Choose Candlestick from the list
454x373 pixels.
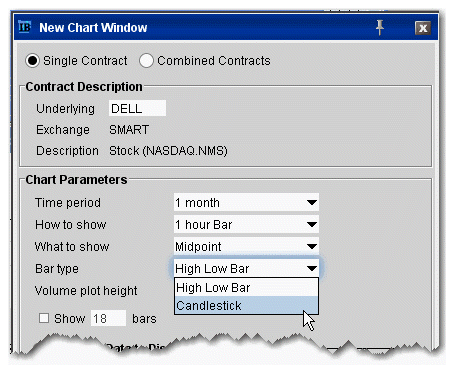pos(246,305)
